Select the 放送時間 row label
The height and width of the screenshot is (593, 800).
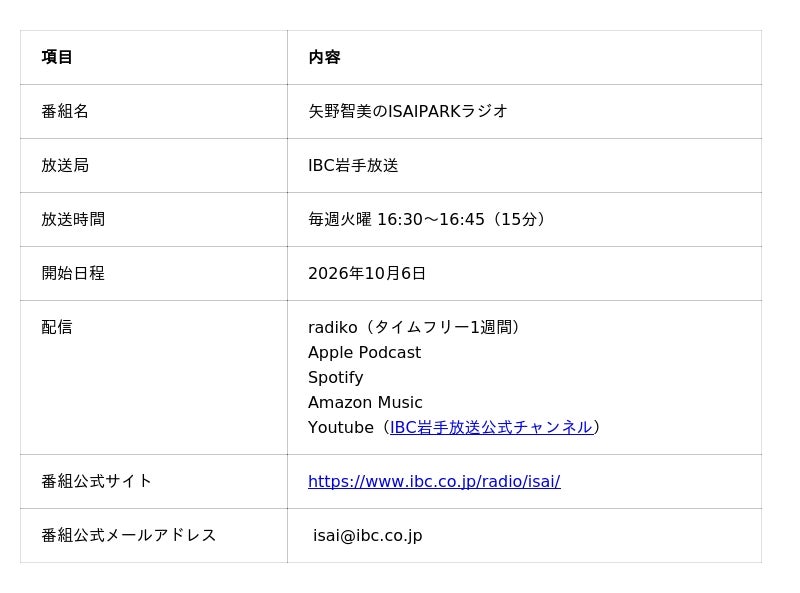(x=73, y=219)
